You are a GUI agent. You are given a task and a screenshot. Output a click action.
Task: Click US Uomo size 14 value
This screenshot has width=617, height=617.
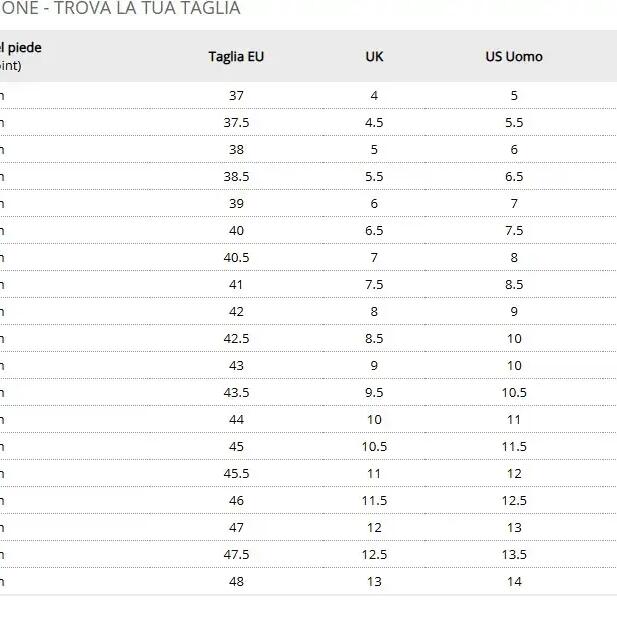514,582
